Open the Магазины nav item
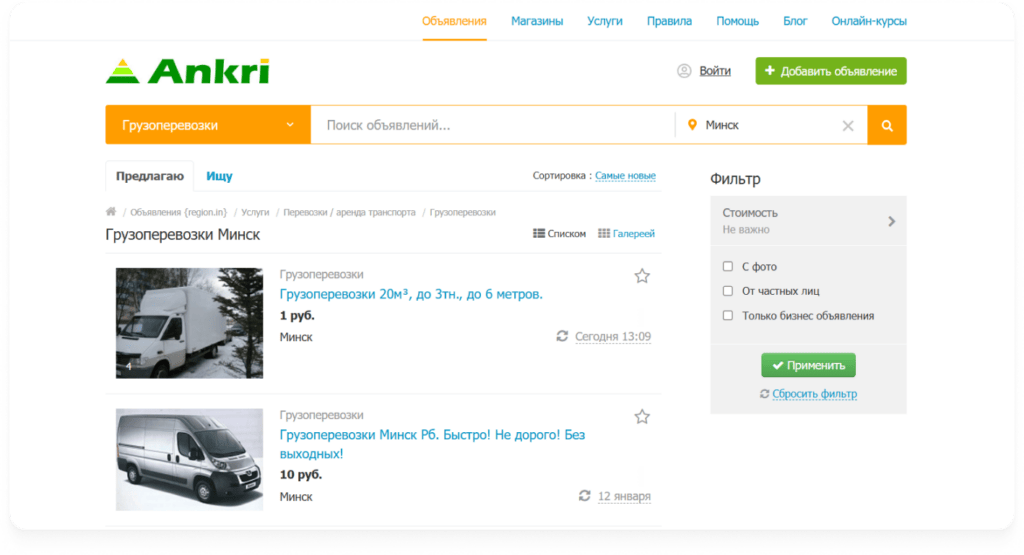 537,21
